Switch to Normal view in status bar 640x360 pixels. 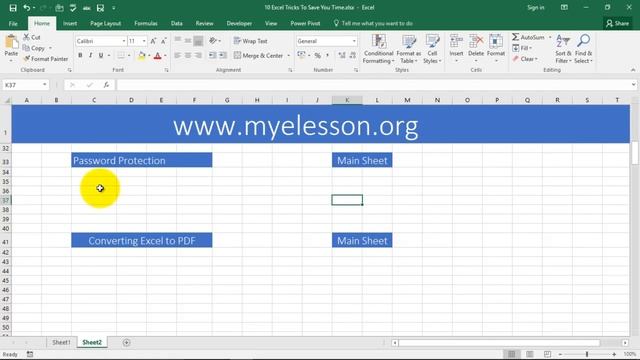point(511,354)
